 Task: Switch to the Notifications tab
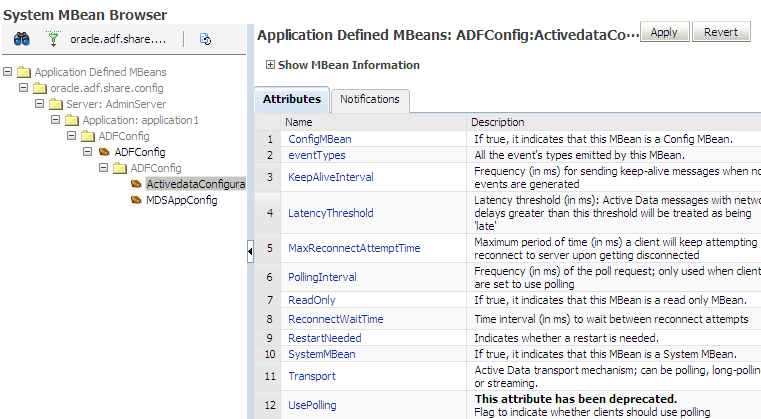(370, 100)
